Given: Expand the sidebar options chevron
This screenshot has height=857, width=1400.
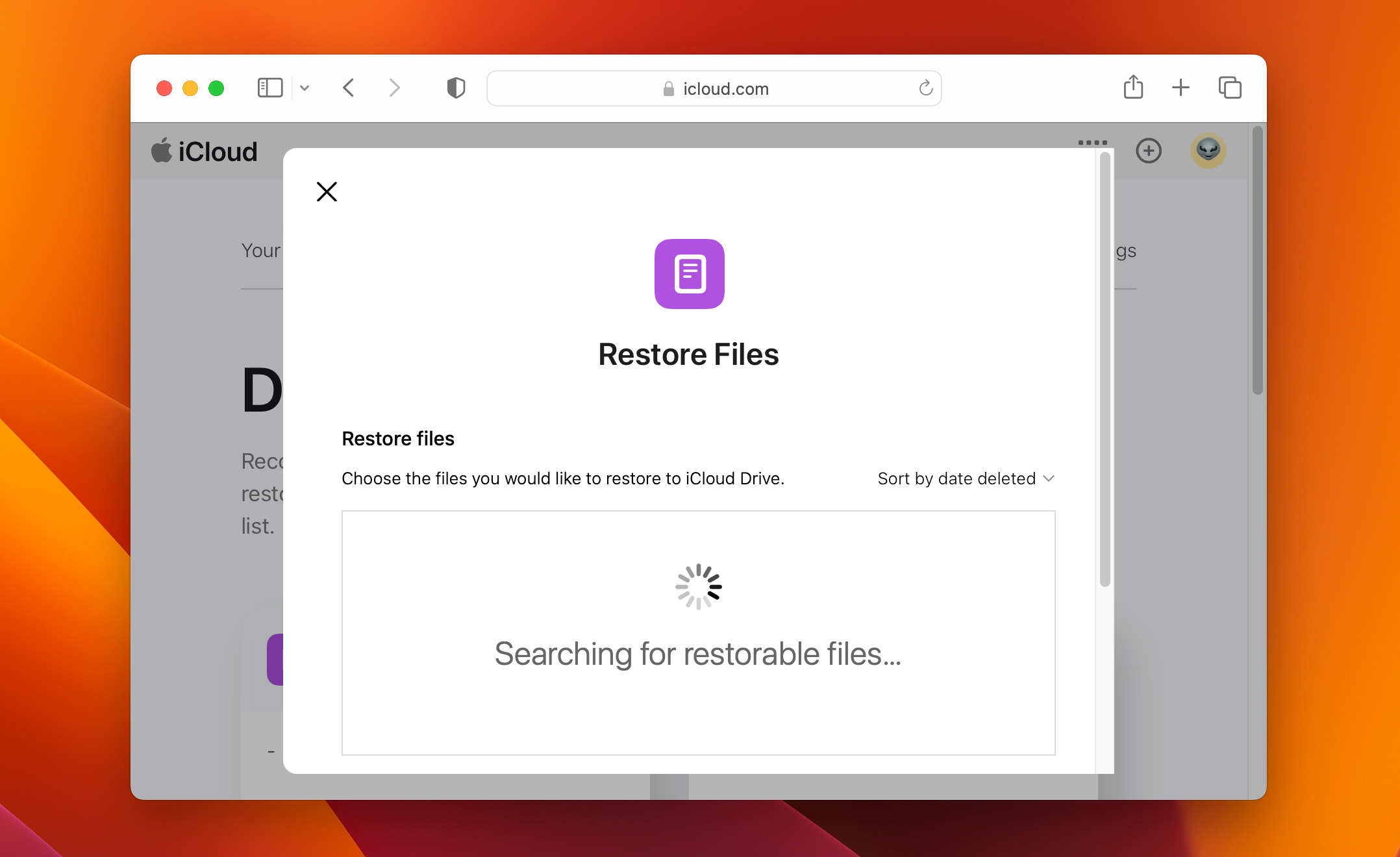Looking at the screenshot, I should (305, 88).
